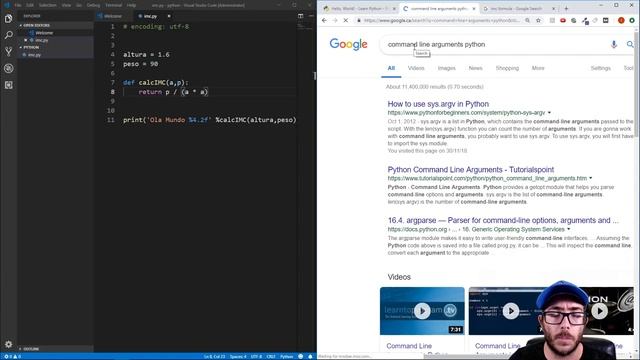Close the 'imc formula' Chrome tab

(553, 9)
